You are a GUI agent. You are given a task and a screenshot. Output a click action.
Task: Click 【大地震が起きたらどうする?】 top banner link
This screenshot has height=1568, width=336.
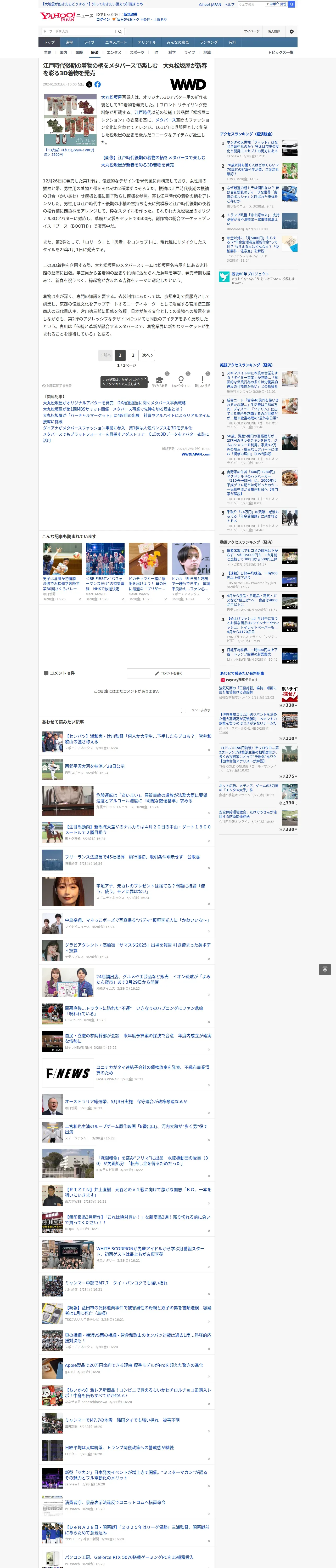(92, 4)
